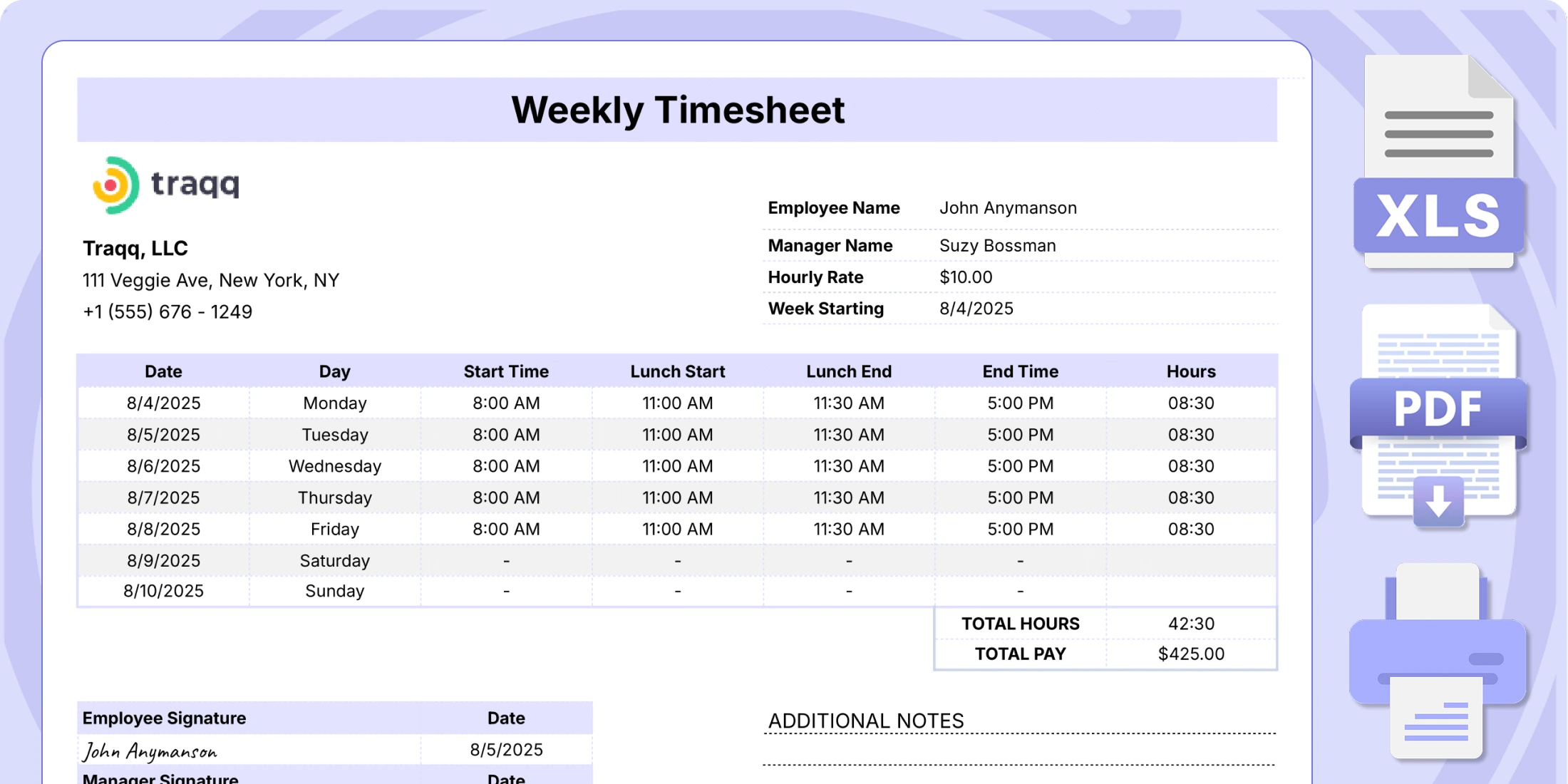Click Tuesday's 11:30 AM lunch end cell
The width and height of the screenshot is (1568, 784).
click(x=849, y=435)
